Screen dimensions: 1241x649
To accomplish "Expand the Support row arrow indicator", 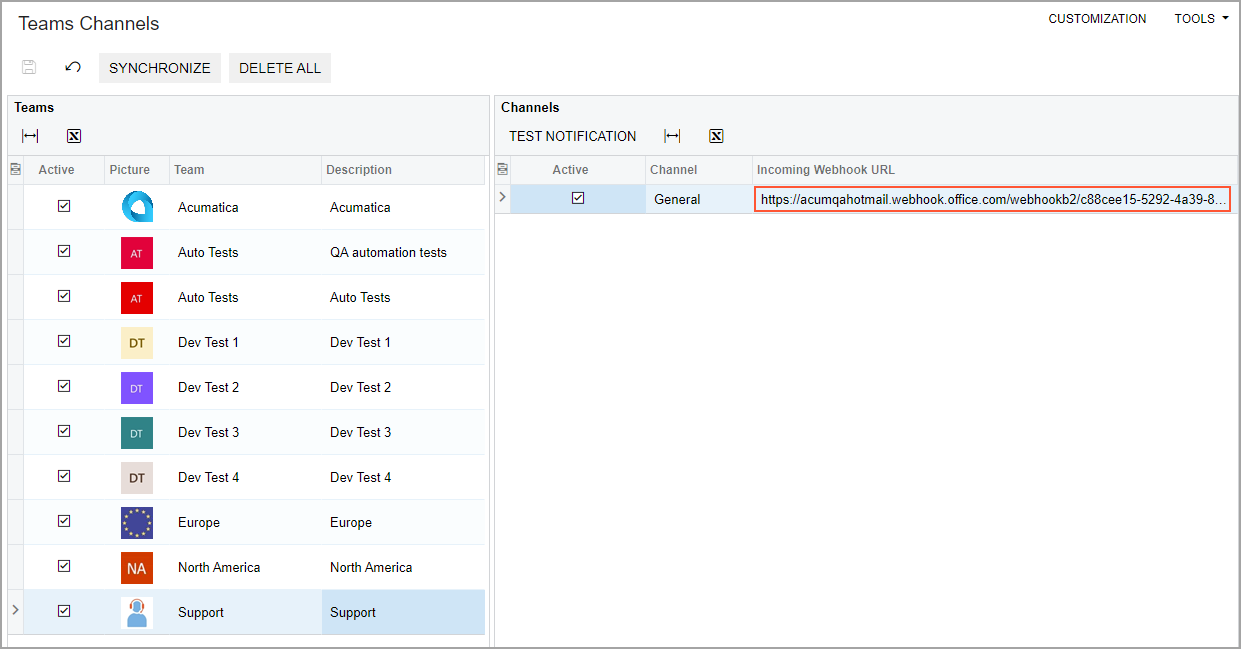I will coord(14,610).
